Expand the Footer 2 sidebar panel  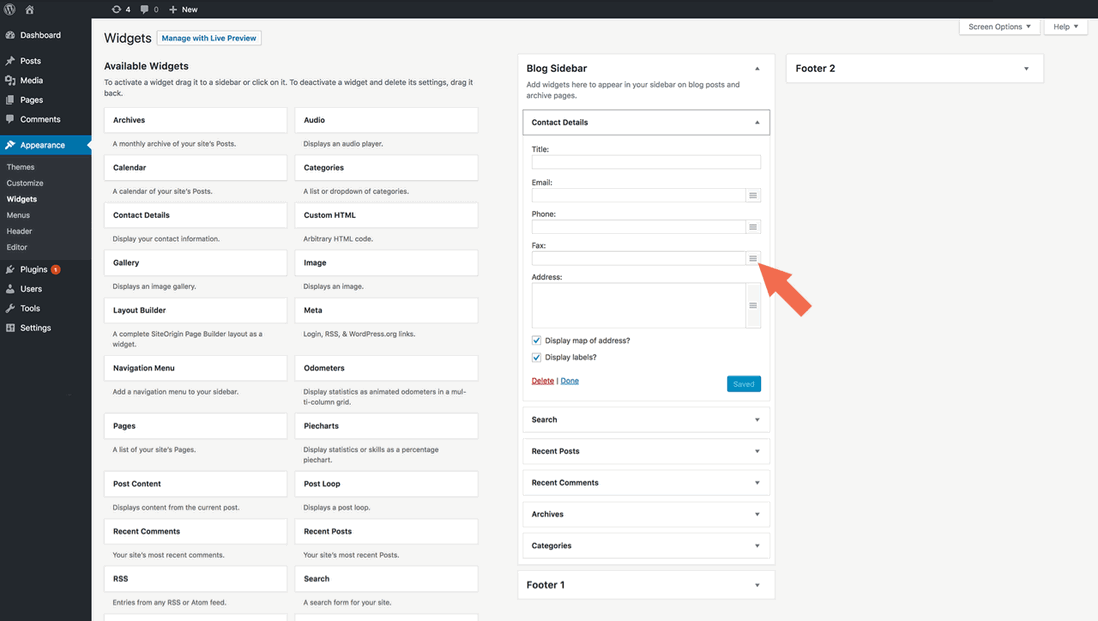point(1026,68)
